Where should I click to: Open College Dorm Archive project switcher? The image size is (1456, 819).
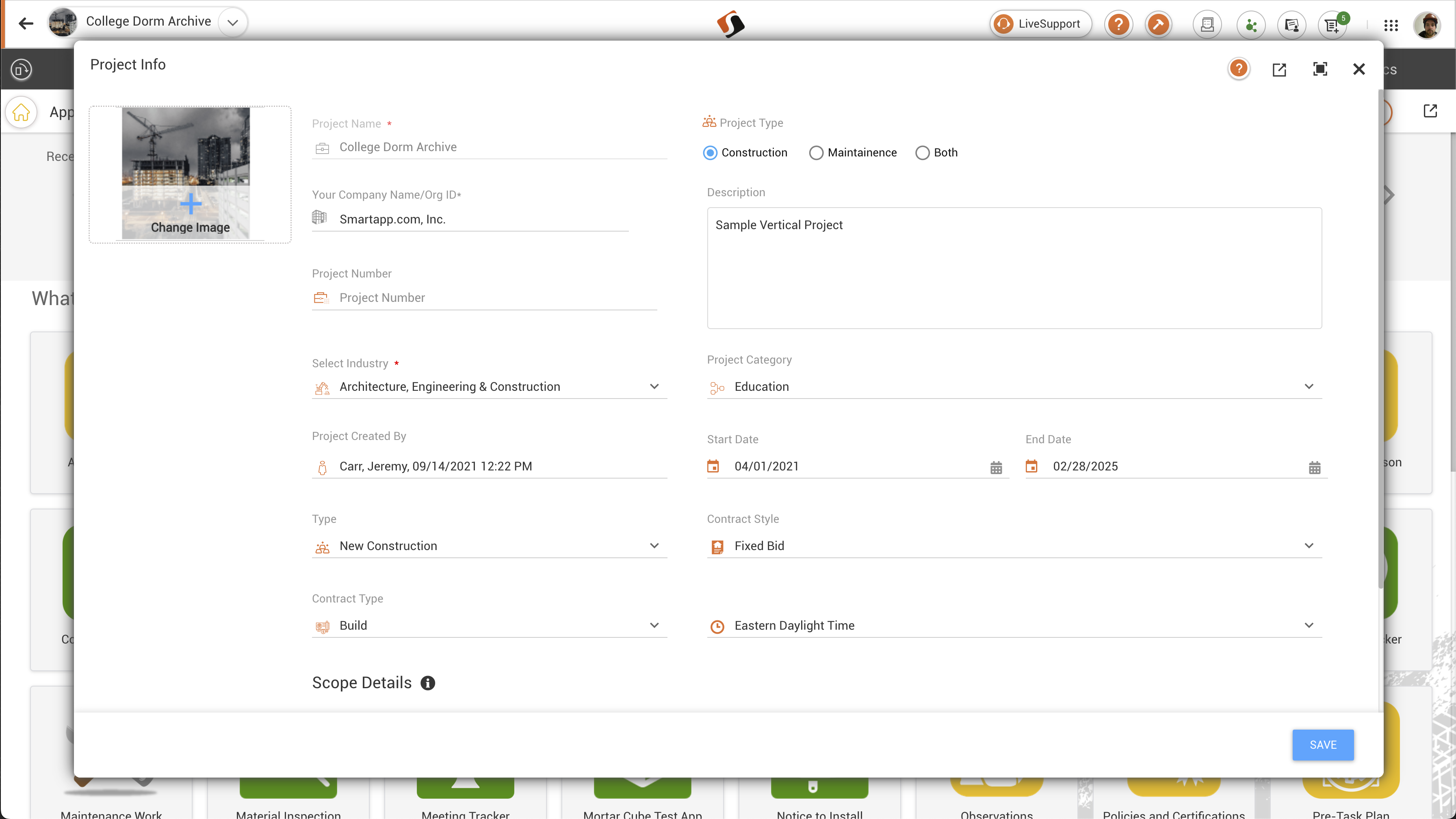[232, 23]
